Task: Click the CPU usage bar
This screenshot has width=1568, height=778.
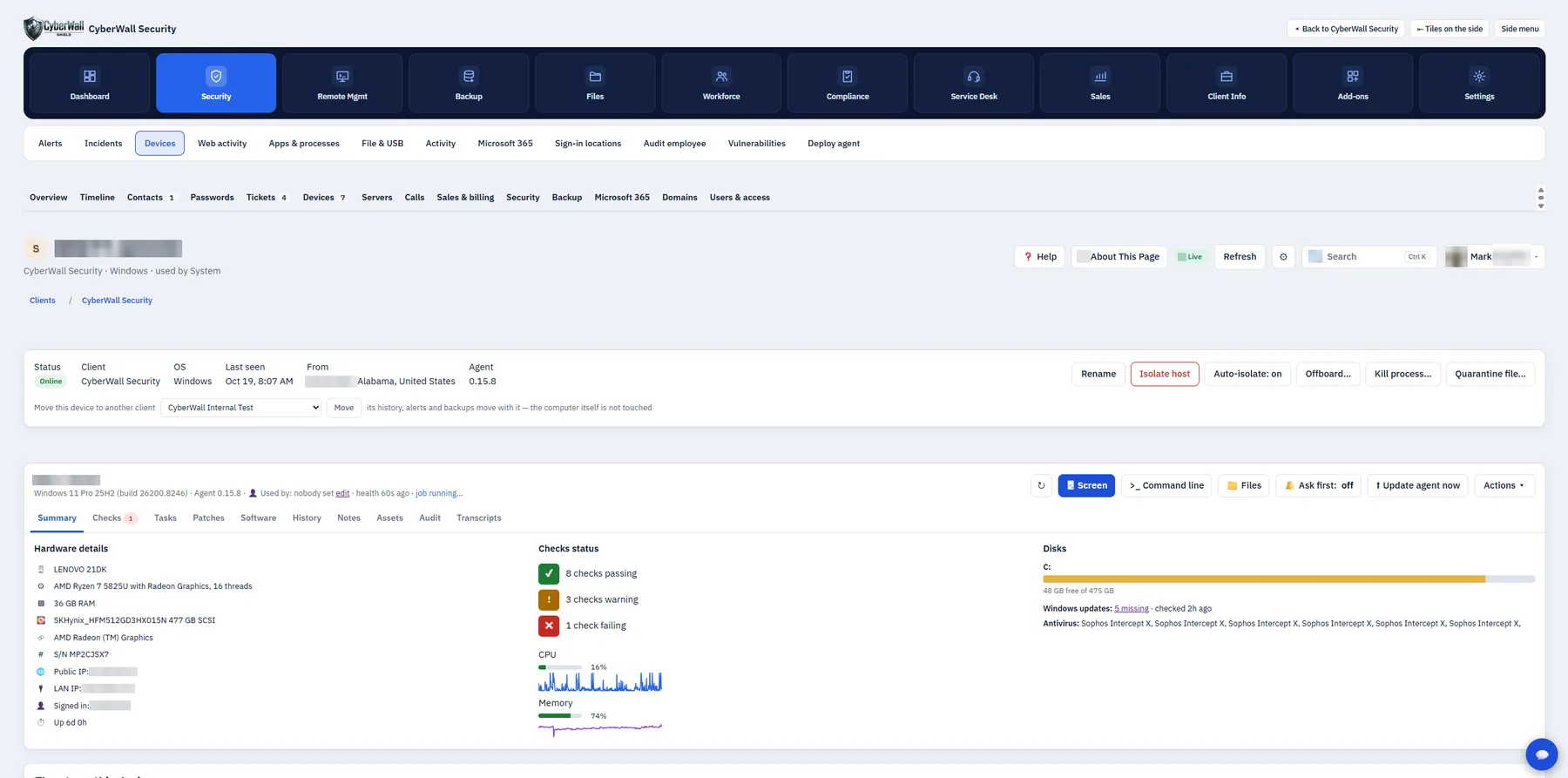Action: click(559, 667)
